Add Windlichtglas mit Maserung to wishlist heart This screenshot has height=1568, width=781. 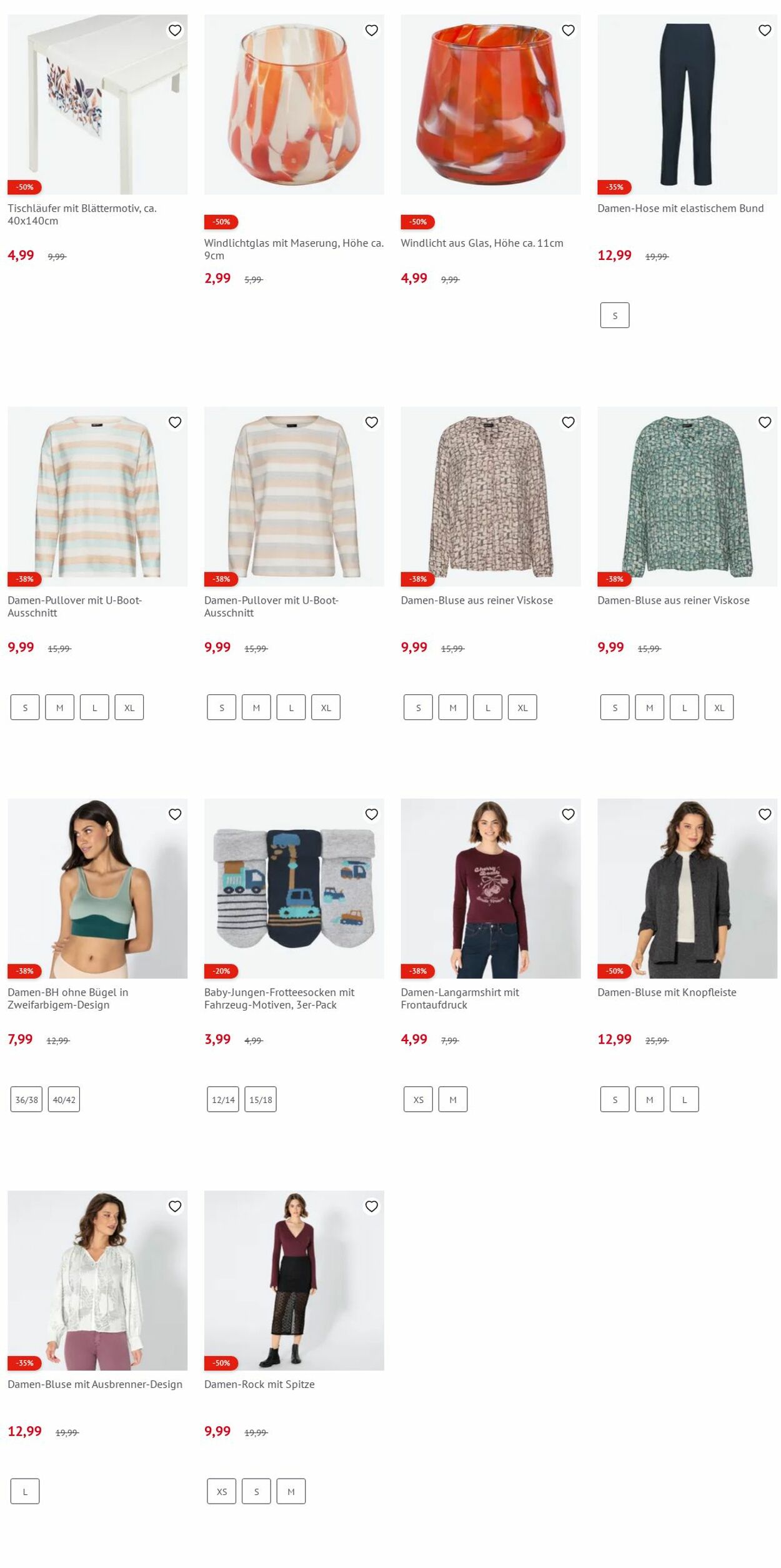[372, 30]
